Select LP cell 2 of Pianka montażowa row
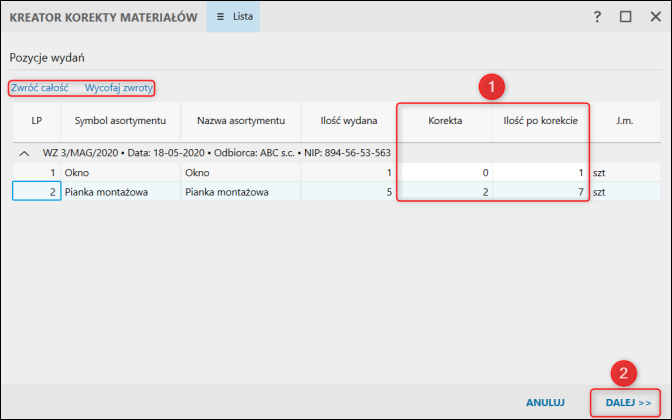 coord(36,191)
